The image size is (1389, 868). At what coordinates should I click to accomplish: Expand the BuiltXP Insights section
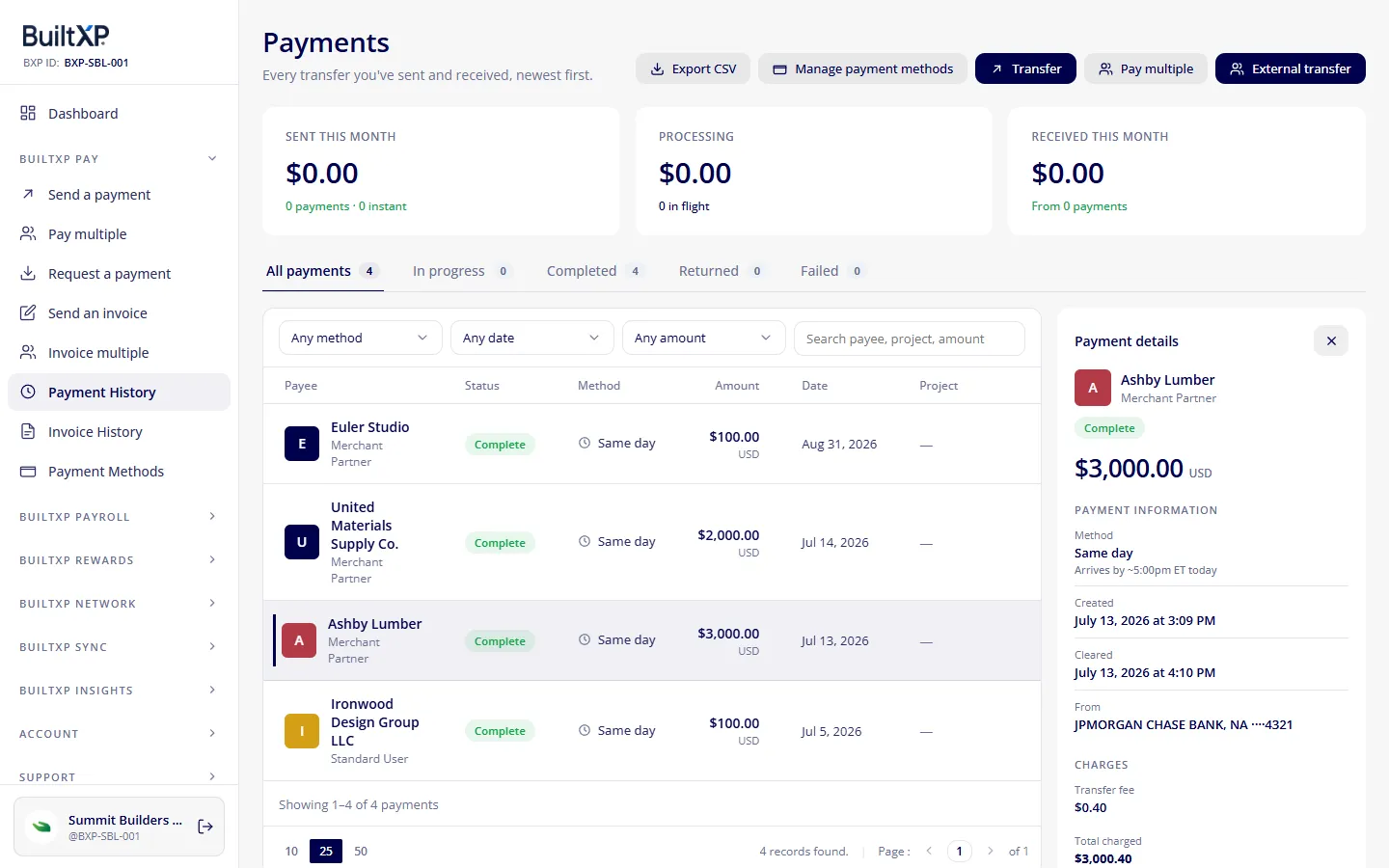click(119, 691)
